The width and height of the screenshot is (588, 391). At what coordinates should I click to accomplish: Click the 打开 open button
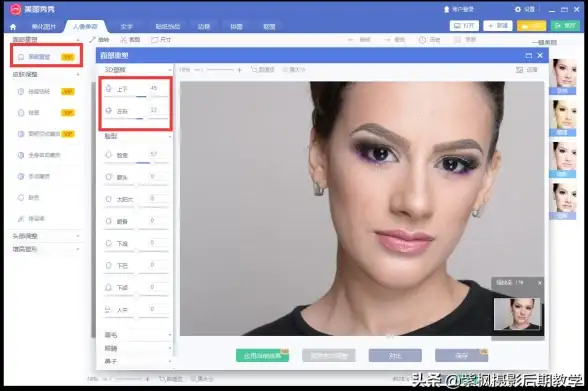click(464, 25)
